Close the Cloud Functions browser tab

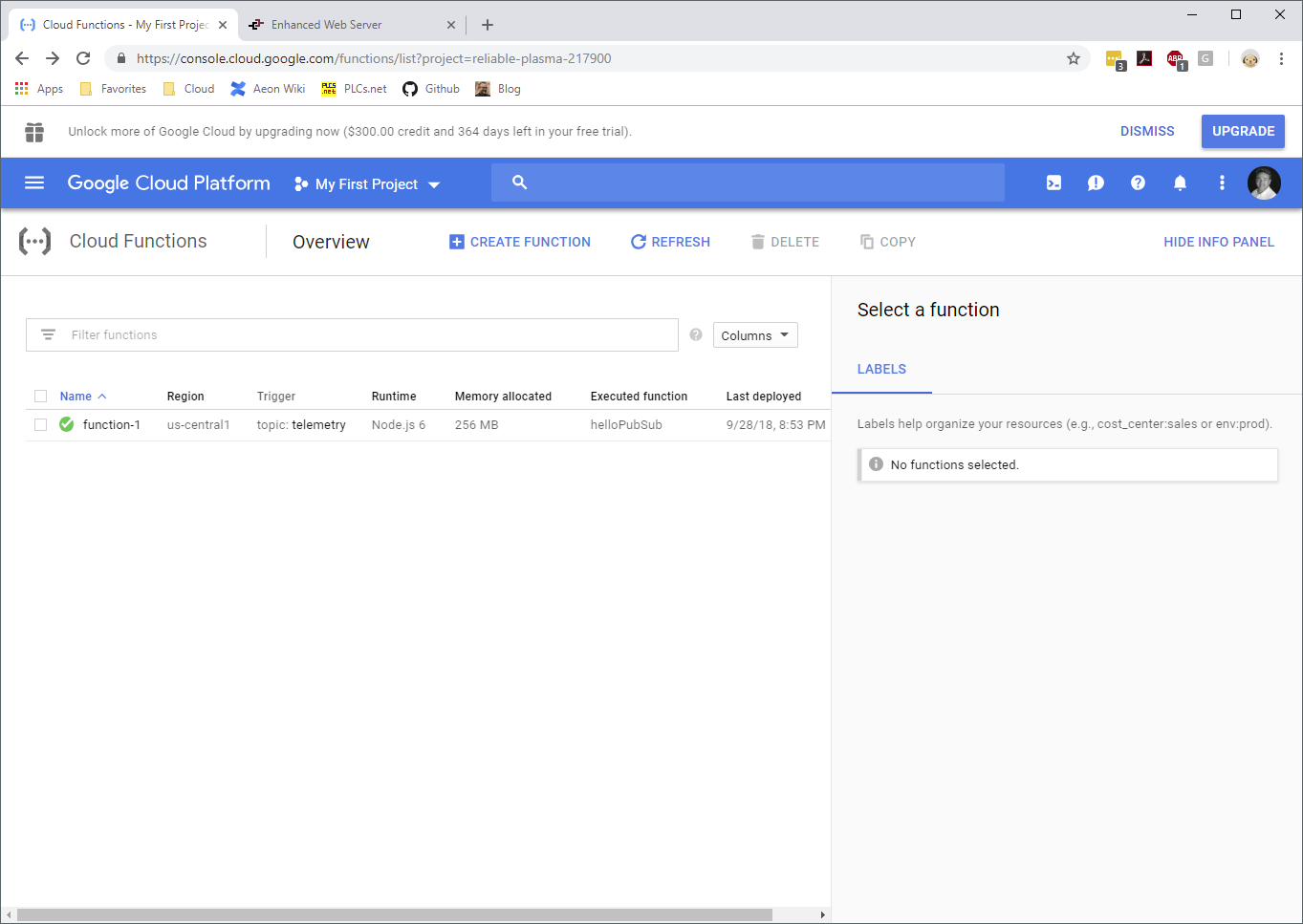coord(223,25)
